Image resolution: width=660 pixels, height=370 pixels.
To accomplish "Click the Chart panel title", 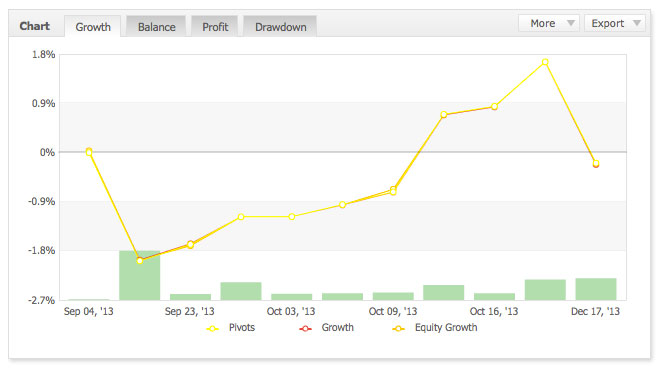I will point(35,26).
